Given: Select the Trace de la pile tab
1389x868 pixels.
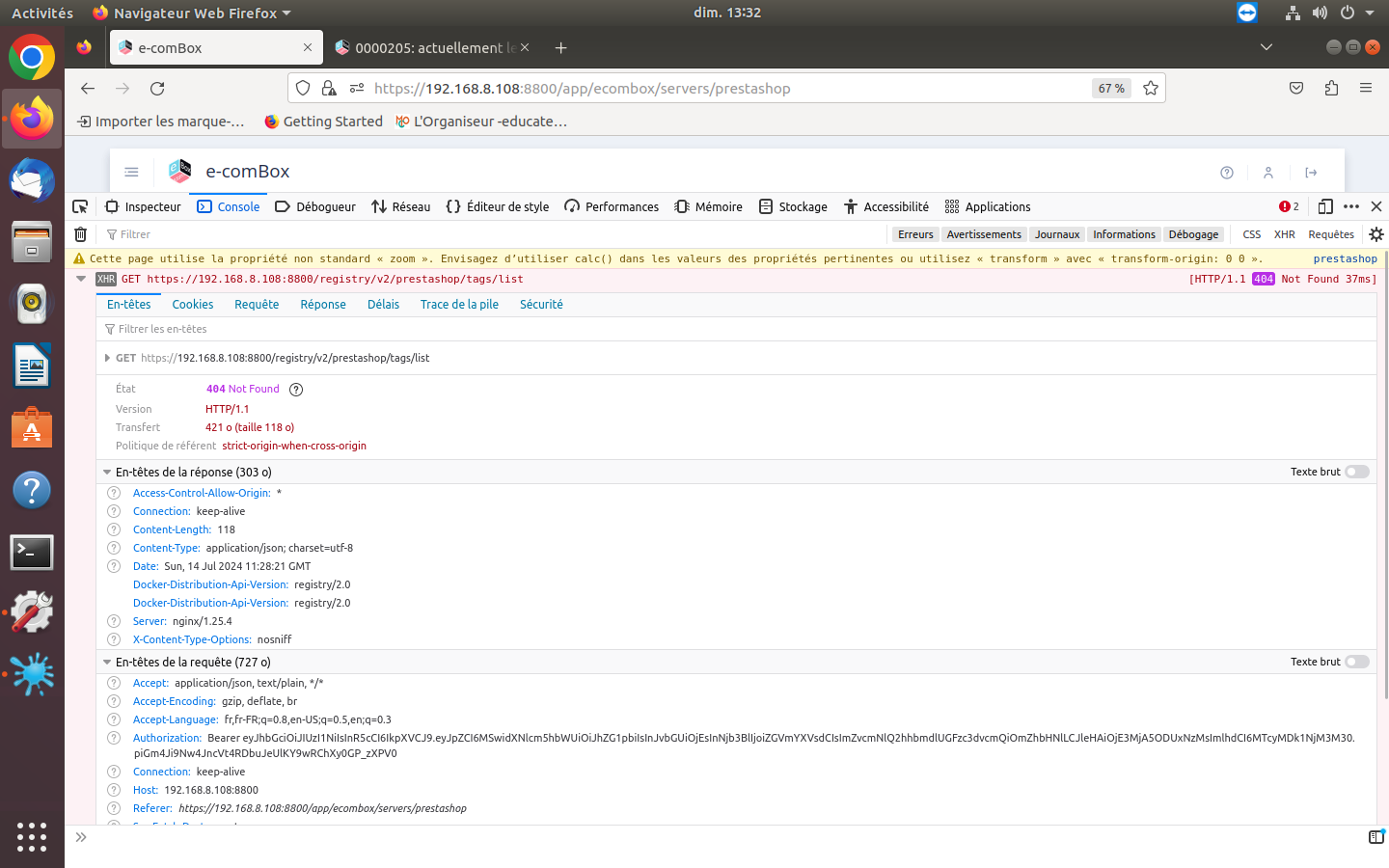Looking at the screenshot, I should (x=459, y=304).
